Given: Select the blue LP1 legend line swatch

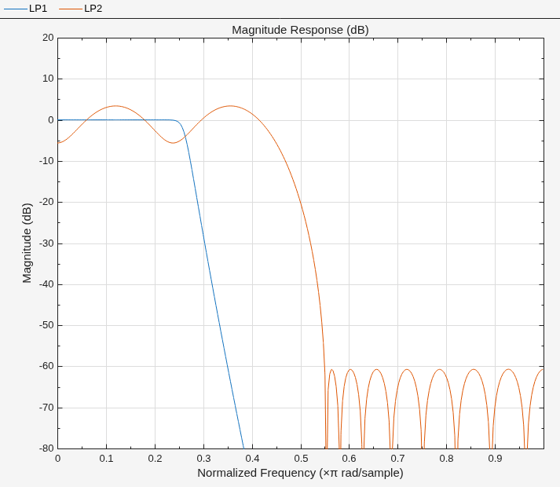Looking at the screenshot, I should tap(15, 9).
